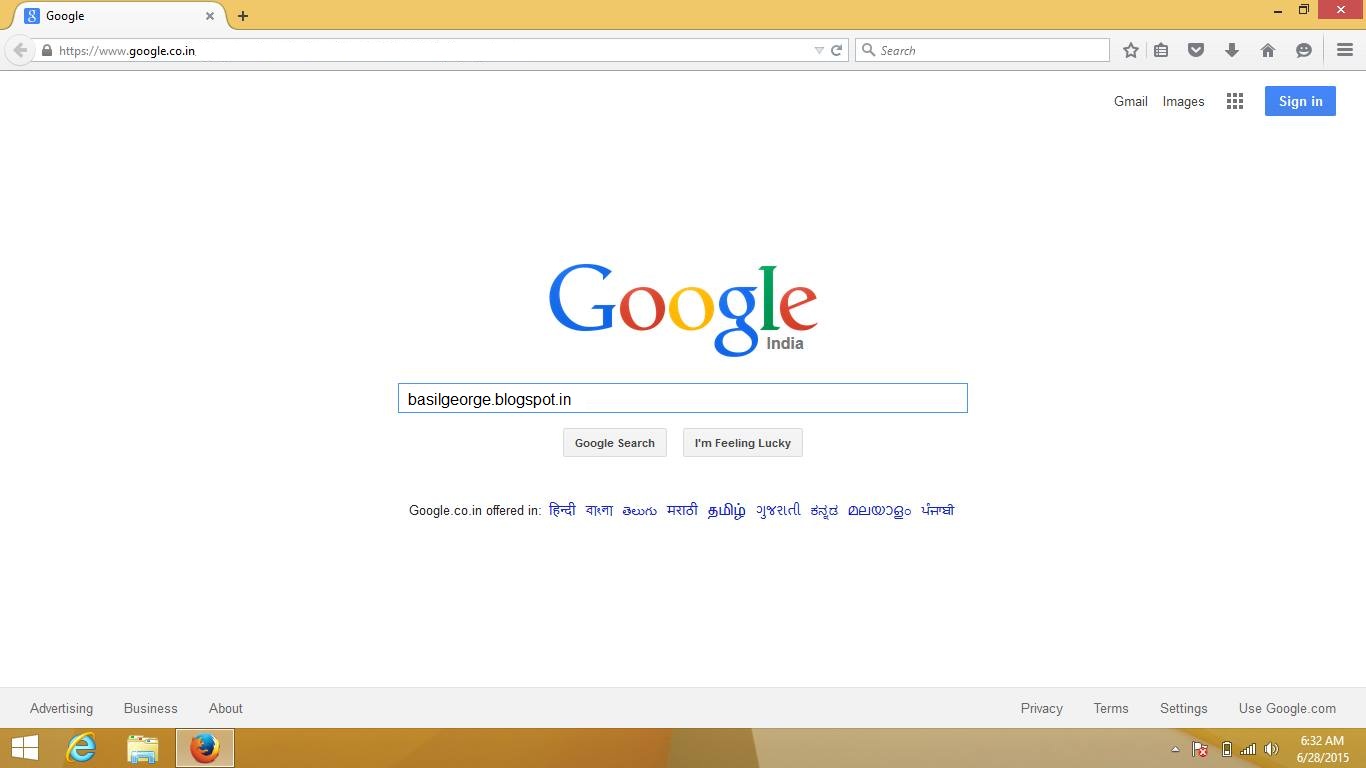Click the Google India logo
The width and height of the screenshot is (1366, 768).
pos(683,308)
